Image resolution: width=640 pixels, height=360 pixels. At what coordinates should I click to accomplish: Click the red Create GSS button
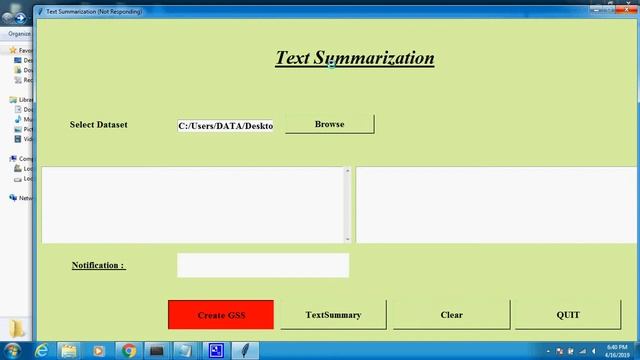pyautogui.click(x=221, y=315)
